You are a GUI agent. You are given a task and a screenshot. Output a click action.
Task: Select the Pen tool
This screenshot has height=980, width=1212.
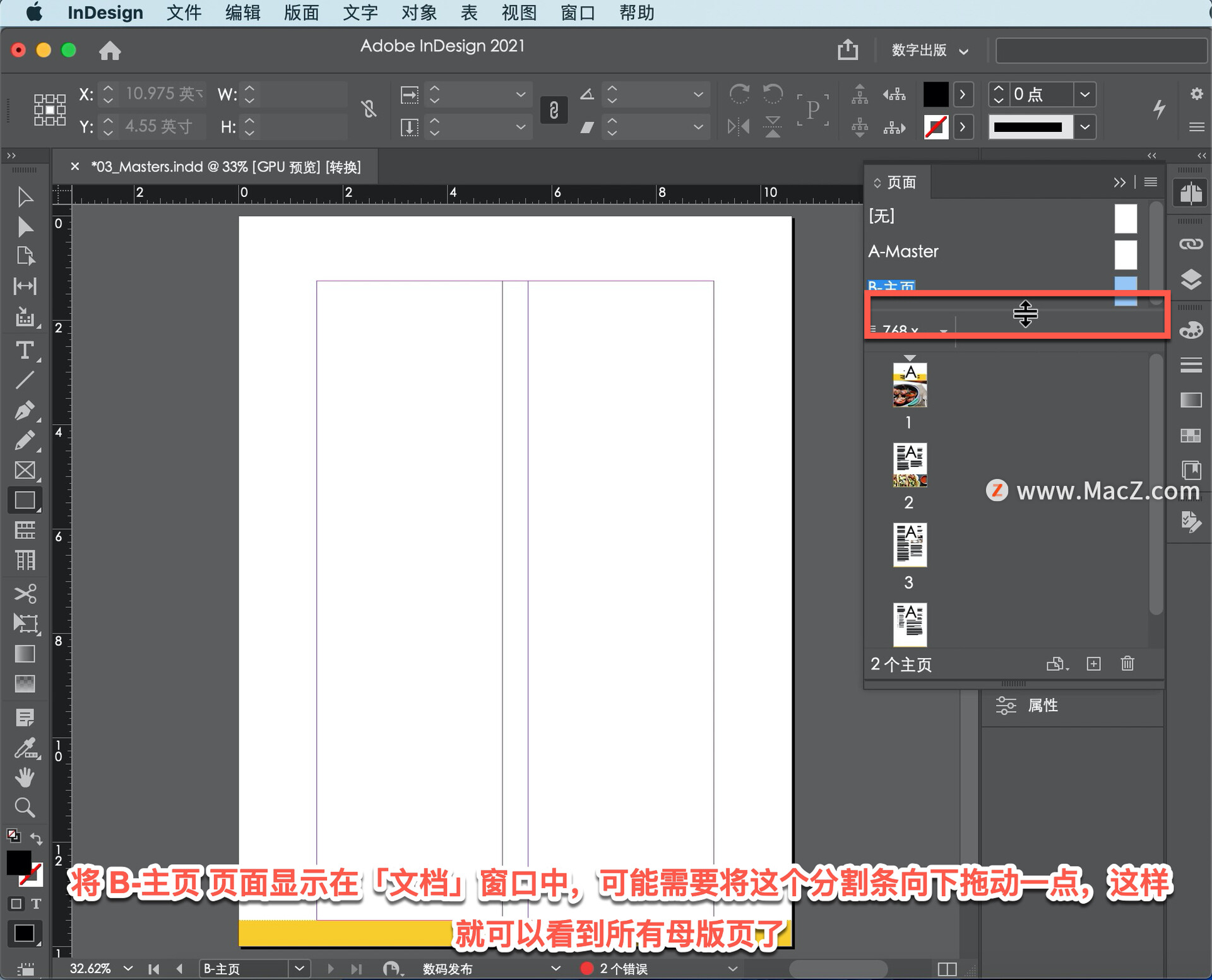coord(25,410)
